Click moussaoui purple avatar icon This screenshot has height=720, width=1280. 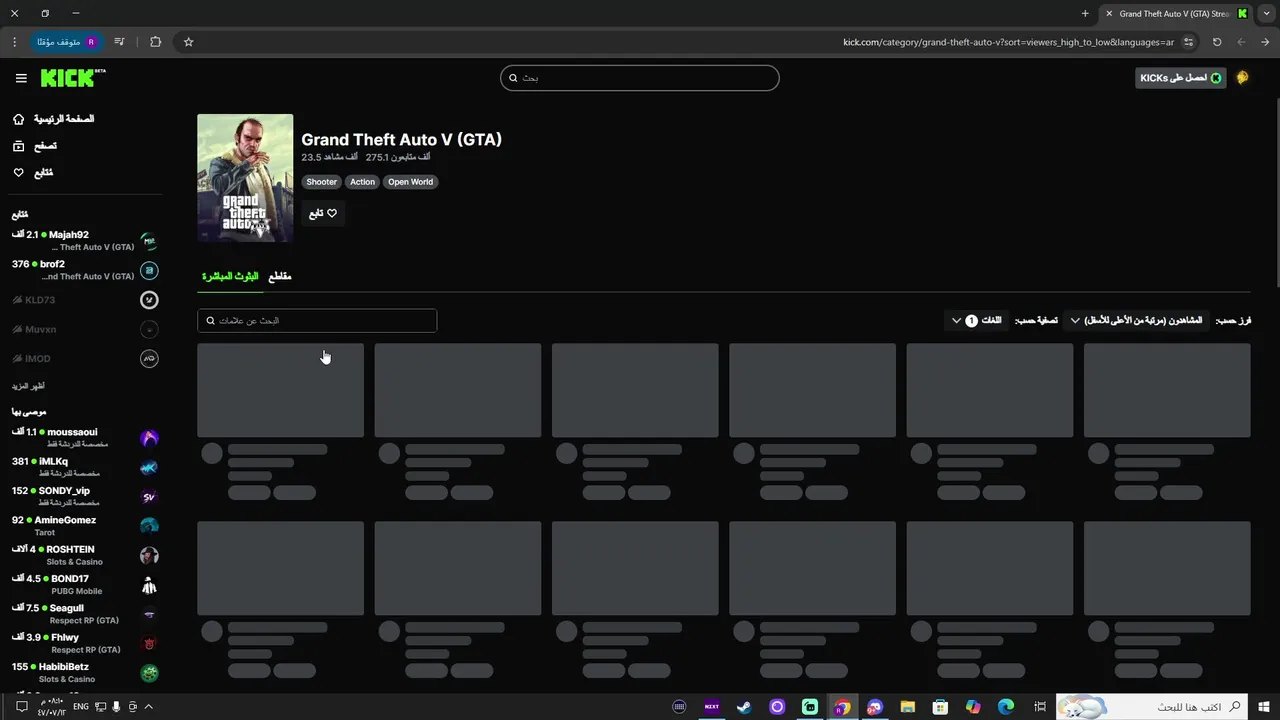pyautogui.click(x=149, y=438)
